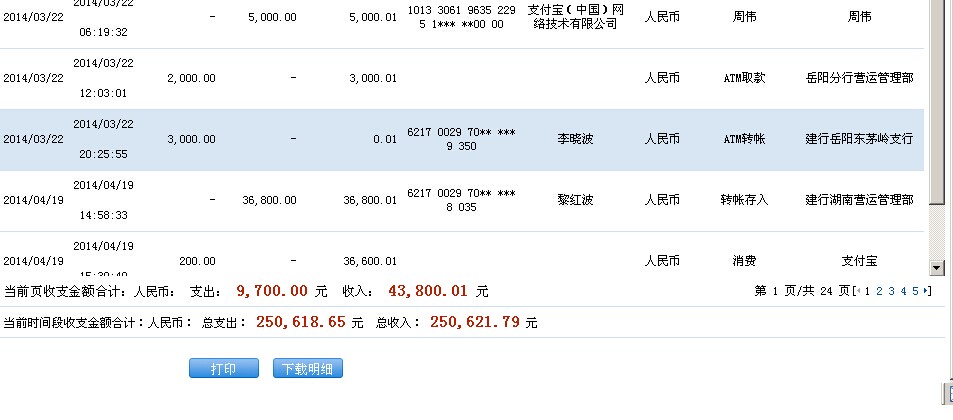
Task: Click the 岳阳分行营运管理部 location cell
Action: (x=858, y=79)
